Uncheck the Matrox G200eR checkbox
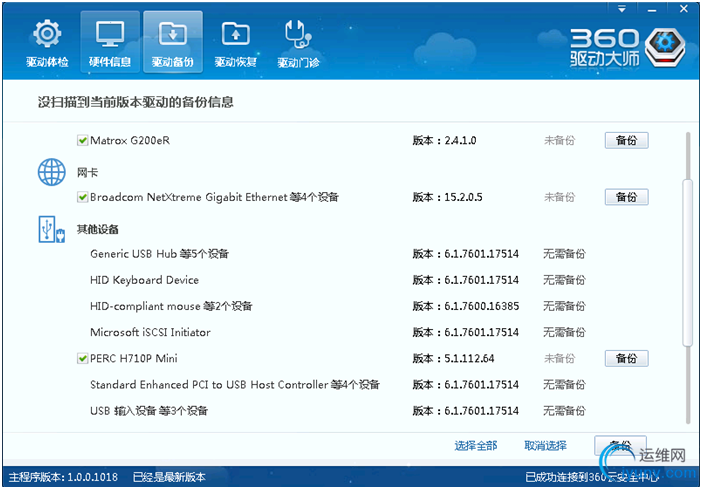The image size is (702, 489). (x=82, y=141)
